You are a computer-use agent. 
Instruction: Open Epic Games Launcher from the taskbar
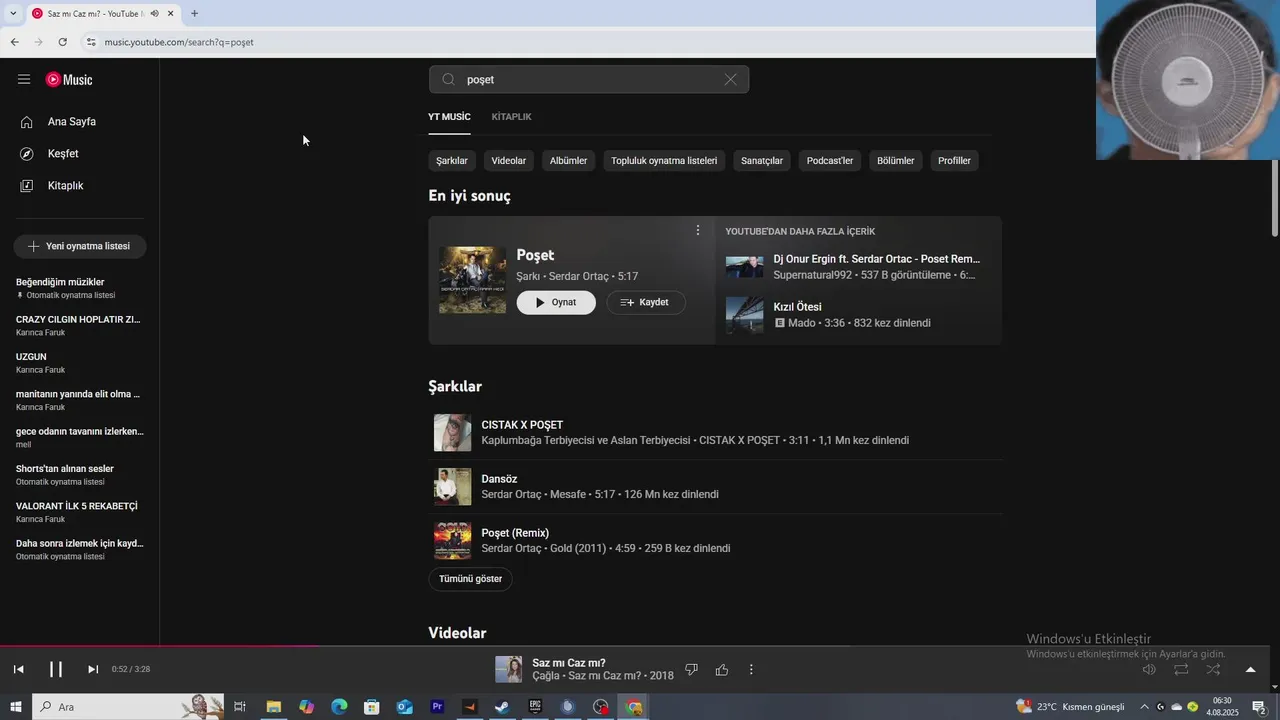[x=535, y=707]
